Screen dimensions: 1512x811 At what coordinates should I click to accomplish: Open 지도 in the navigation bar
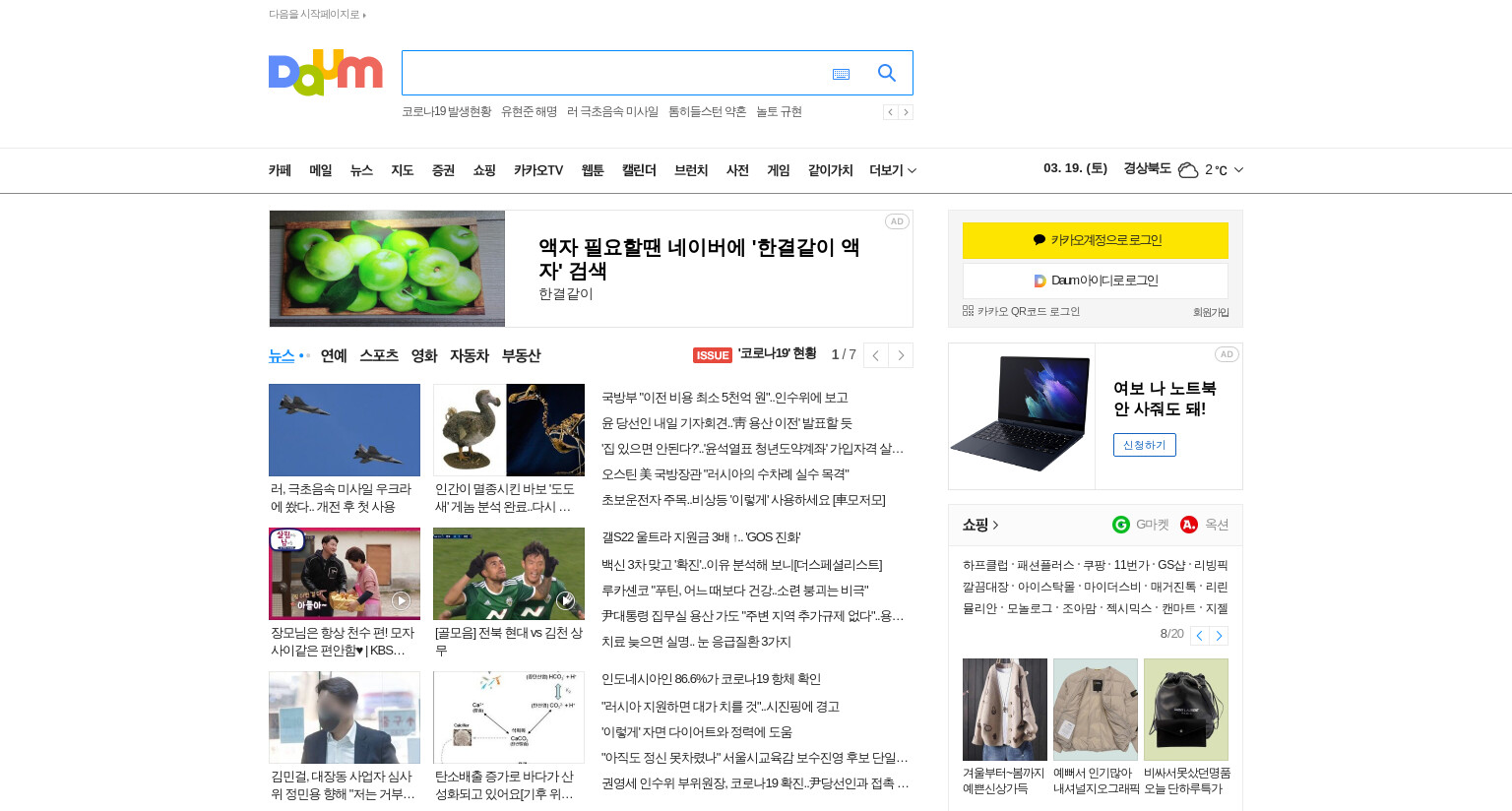click(403, 170)
